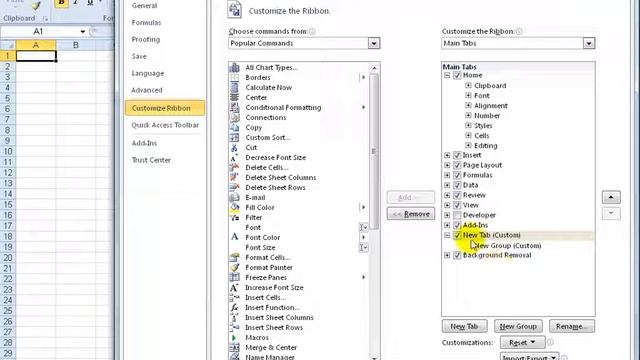Viewport: 640px width, 360px height.
Task: Choose the Freeze Panes command icon
Action: pos(235,277)
